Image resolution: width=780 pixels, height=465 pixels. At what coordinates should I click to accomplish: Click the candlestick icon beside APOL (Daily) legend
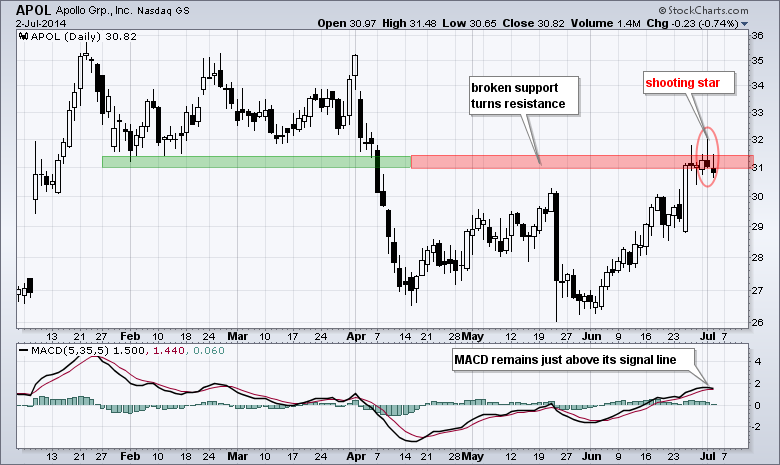23,36
